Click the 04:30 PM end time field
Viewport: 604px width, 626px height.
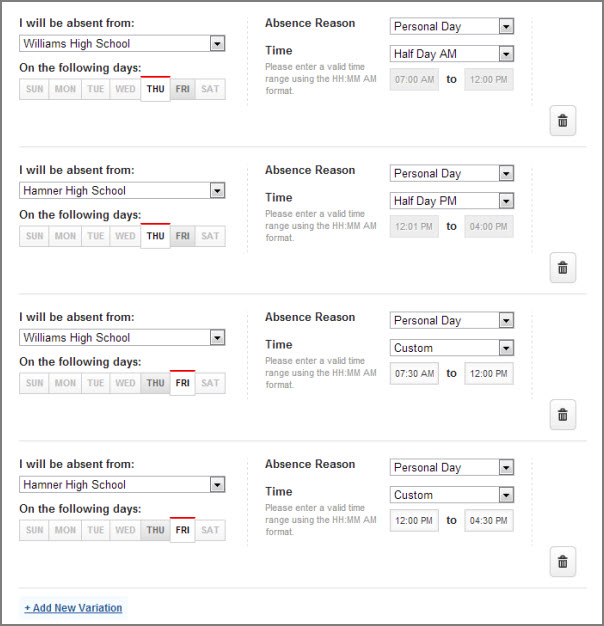489,521
